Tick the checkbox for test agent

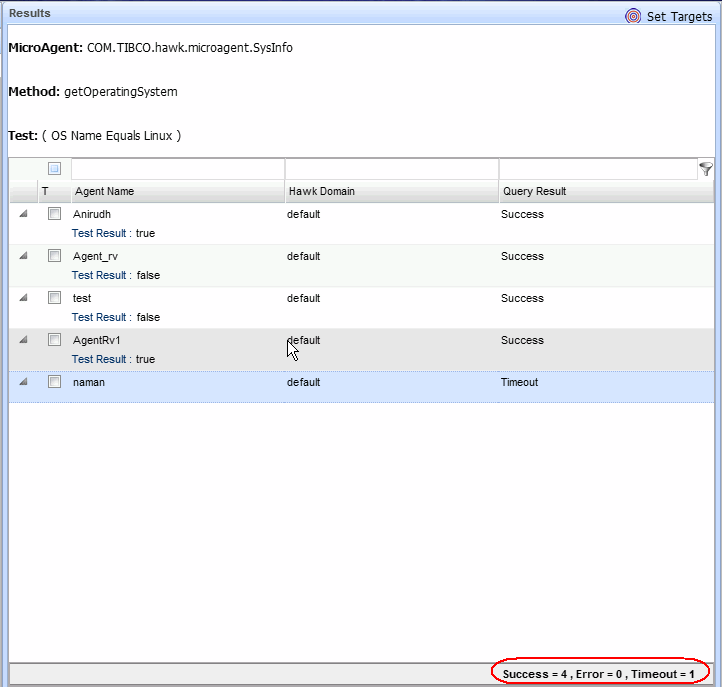[55, 298]
